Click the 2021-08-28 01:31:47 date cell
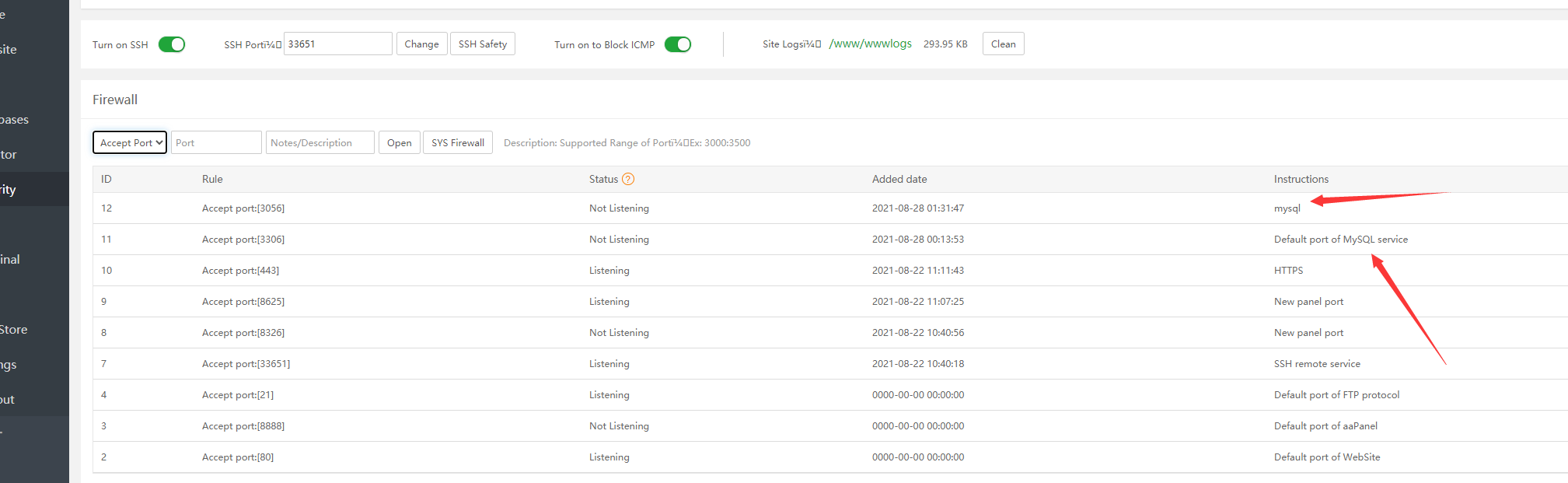 coord(918,208)
